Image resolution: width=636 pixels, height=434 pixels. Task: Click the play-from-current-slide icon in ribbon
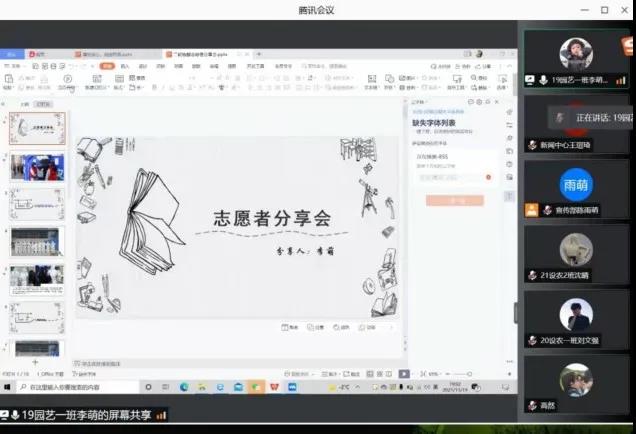pyautogui.click(x=67, y=78)
